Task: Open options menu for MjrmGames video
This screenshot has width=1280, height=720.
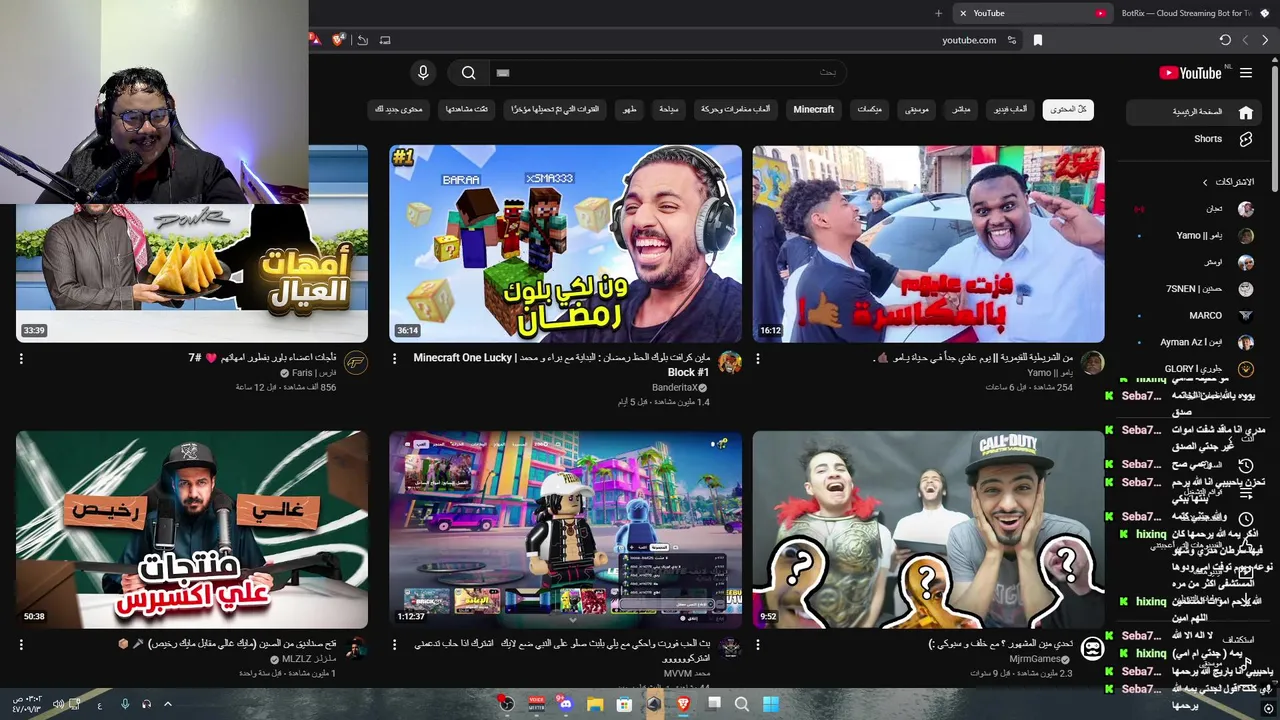Action: (757, 644)
